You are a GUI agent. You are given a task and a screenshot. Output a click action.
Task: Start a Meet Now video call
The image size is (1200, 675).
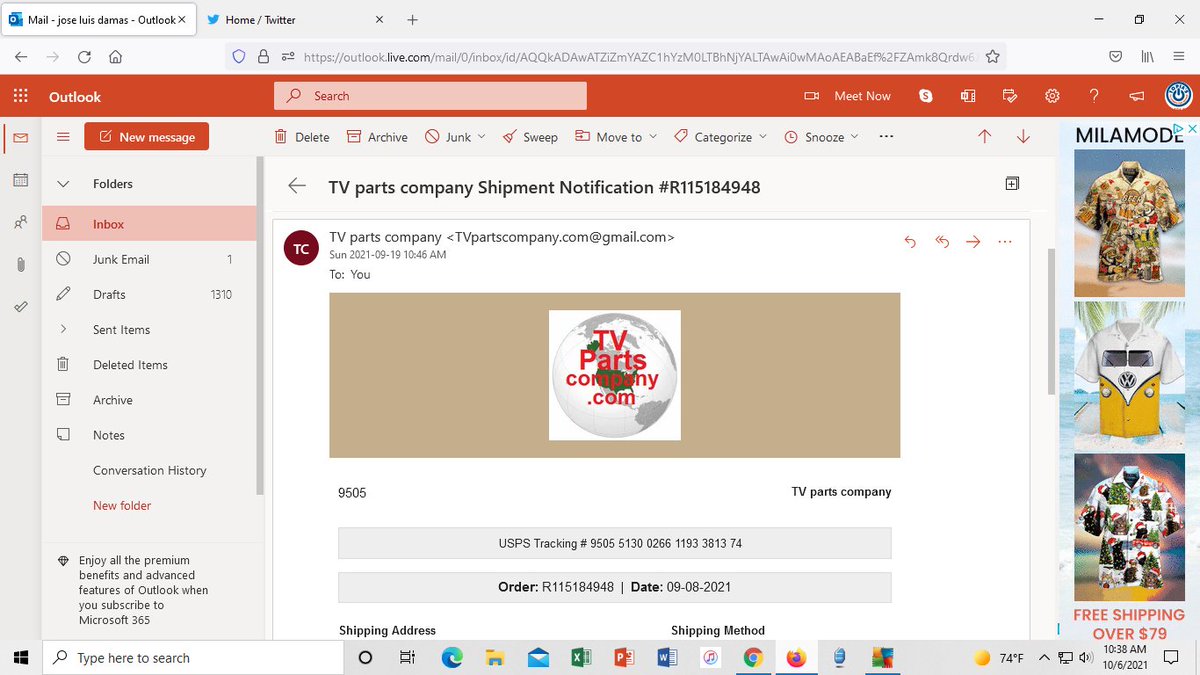848,96
